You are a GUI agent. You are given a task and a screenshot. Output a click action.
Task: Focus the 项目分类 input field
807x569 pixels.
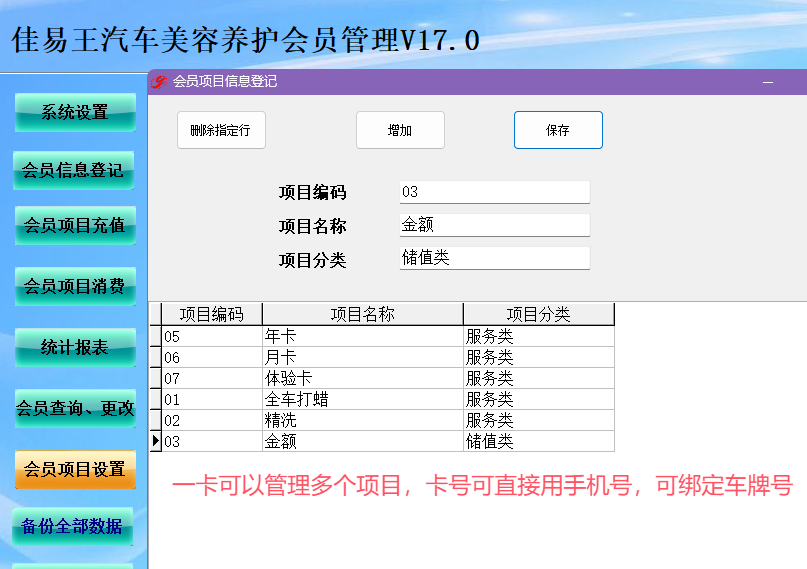click(x=495, y=258)
